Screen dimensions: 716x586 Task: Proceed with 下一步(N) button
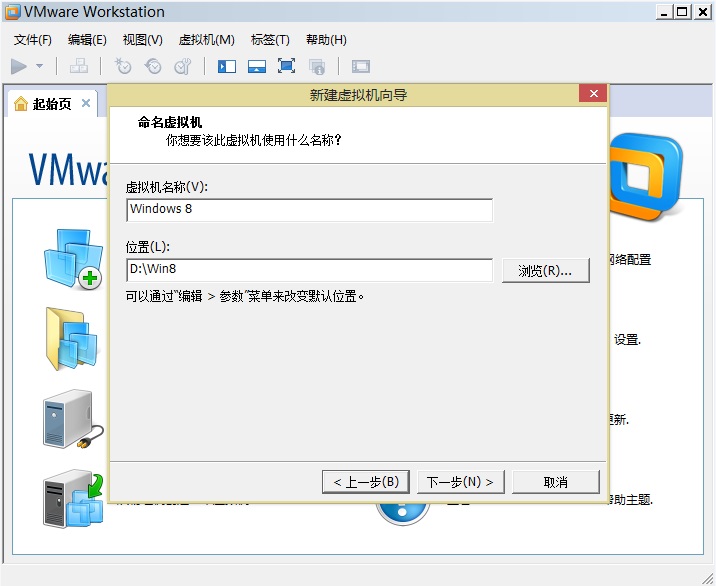(x=461, y=482)
